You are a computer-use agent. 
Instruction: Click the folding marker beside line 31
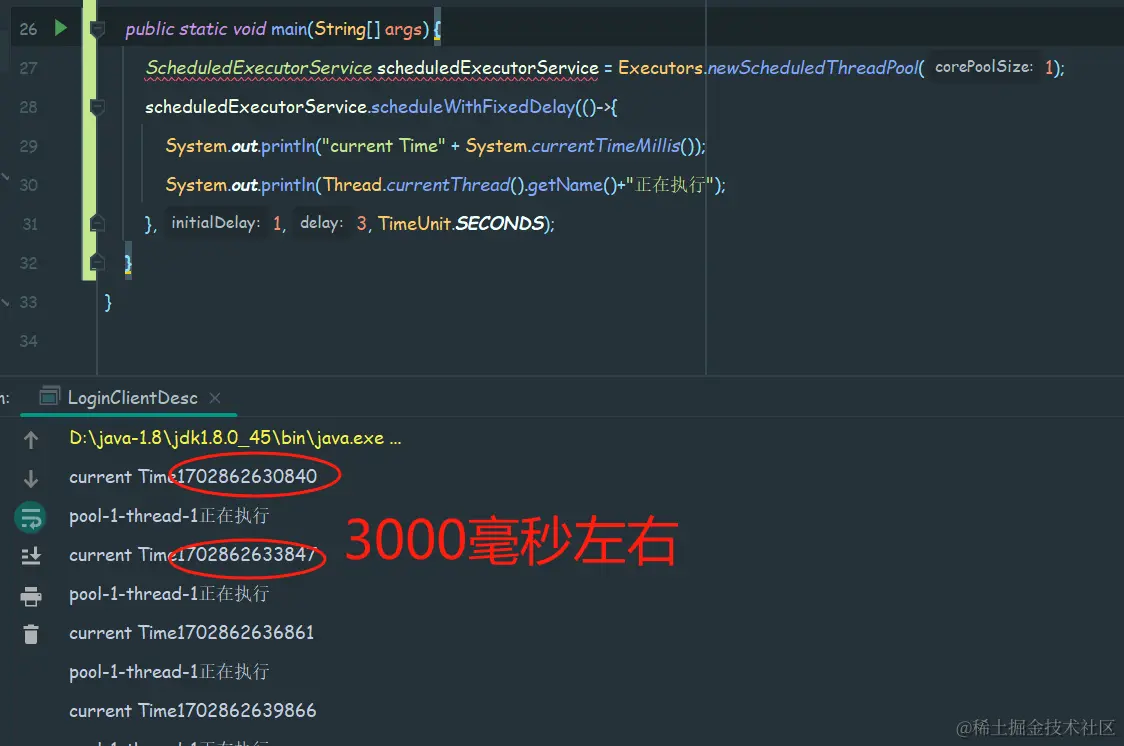click(x=96, y=223)
